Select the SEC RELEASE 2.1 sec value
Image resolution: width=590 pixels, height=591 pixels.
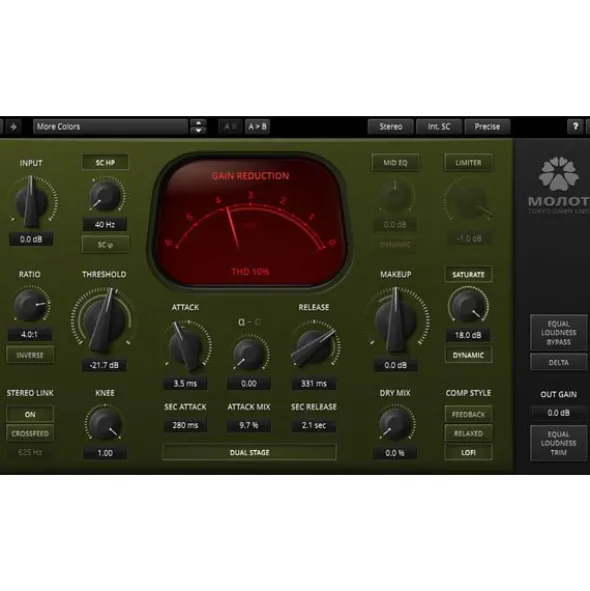(x=314, y=425)
